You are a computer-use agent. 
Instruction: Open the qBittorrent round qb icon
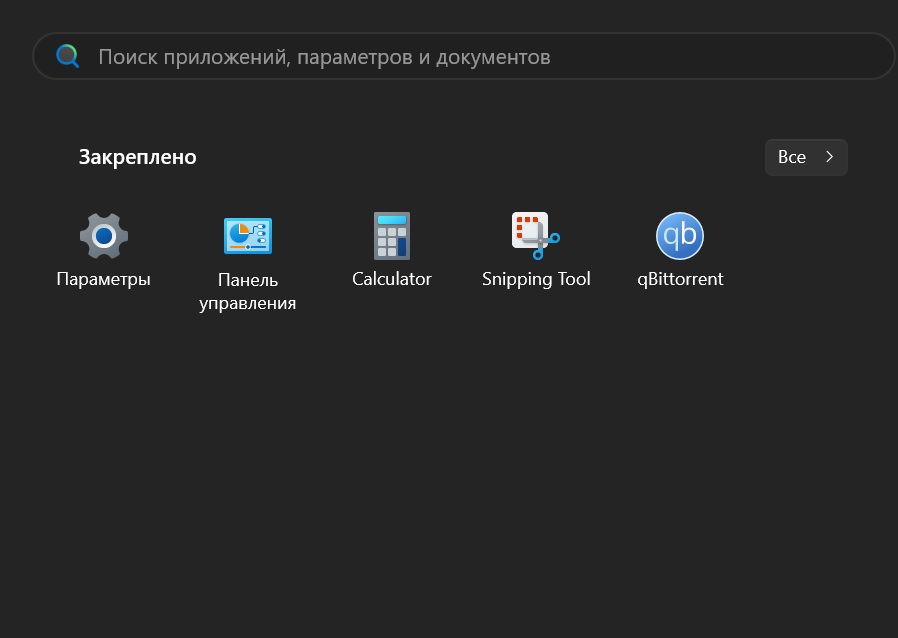click(680, 236)
